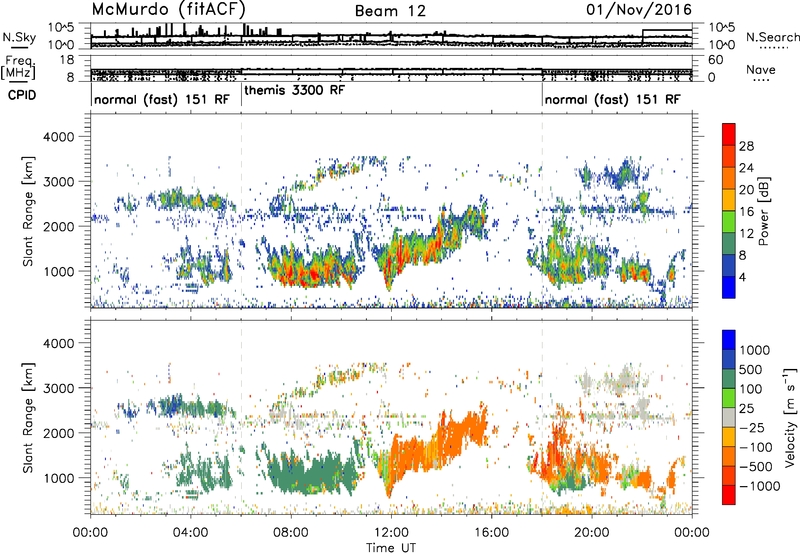Click the 'Velocity [m s⁻¹]' color bar label

791,416
